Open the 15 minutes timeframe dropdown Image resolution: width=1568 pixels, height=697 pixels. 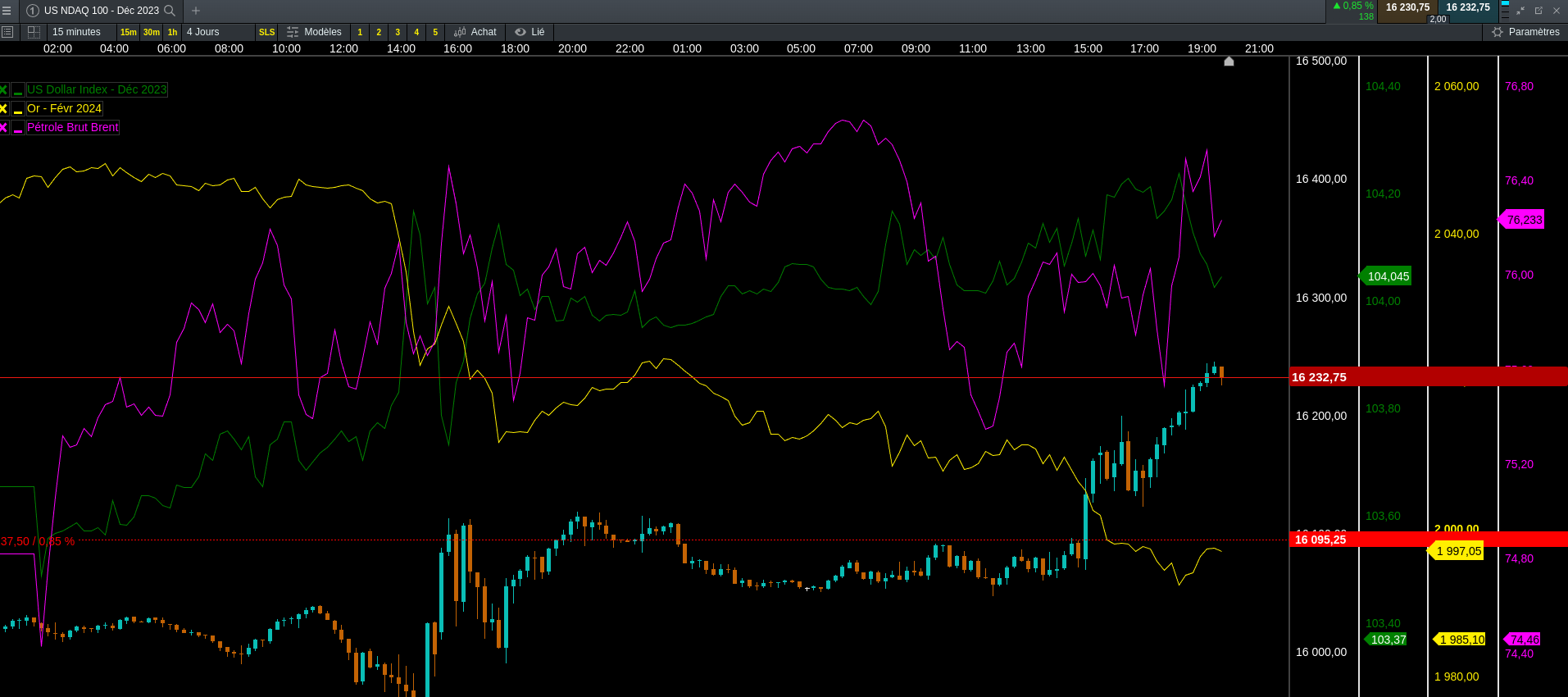[x=80, y=32]
